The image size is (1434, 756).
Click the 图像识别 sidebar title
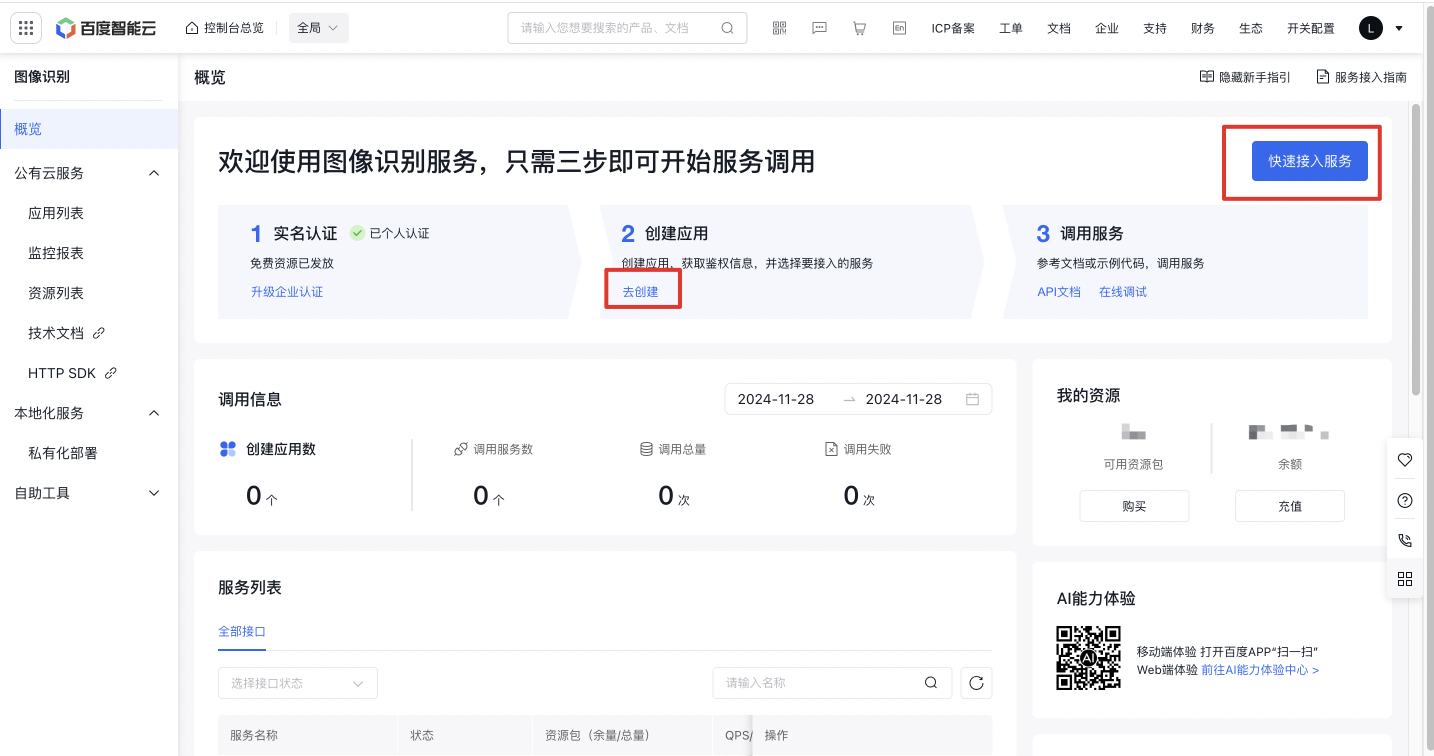pos(42,77)
